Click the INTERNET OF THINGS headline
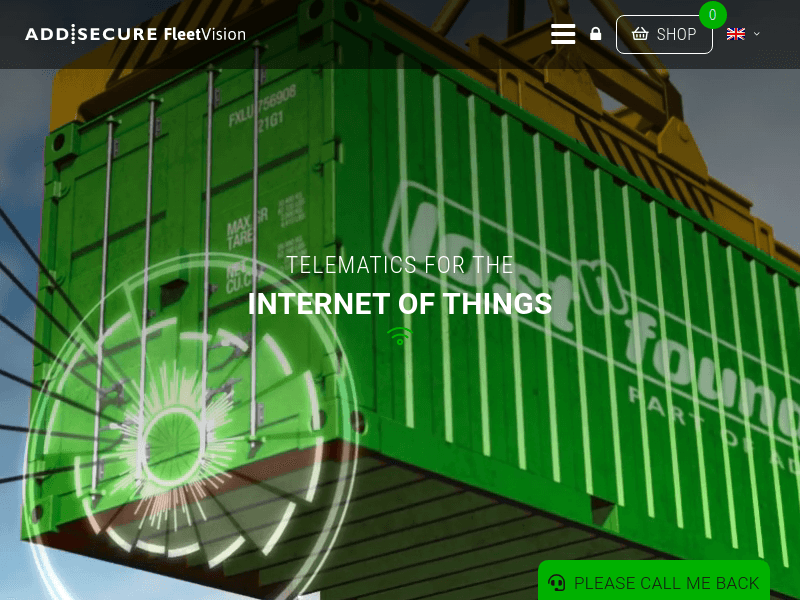Image resolution: width=800 pixels, height=600 pixels. pyautogui.click(x=399, y=304)
